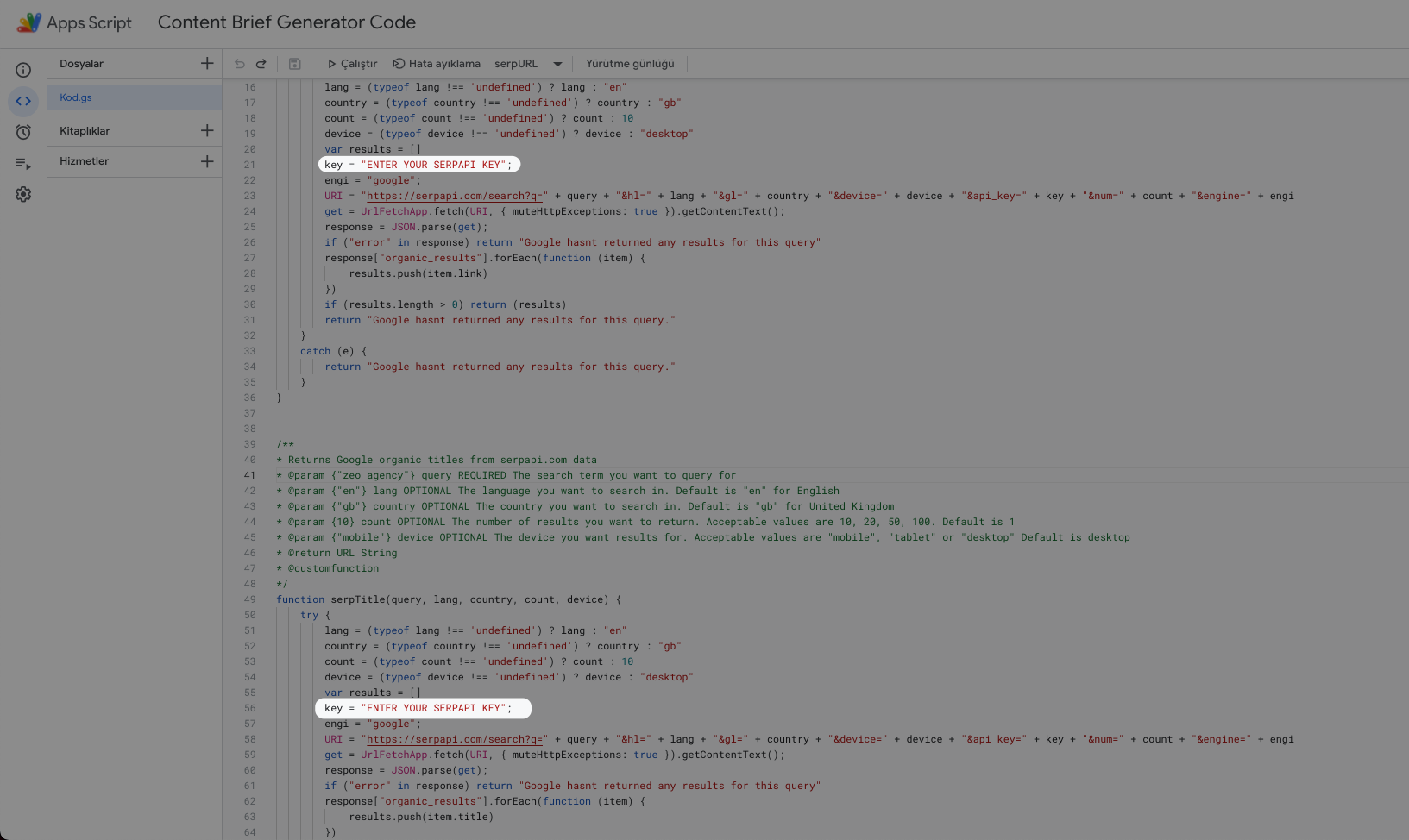This screenshot has width=1409, height=840.
Task: Click the Kitaplıklar section label
Action: (85, 131)
